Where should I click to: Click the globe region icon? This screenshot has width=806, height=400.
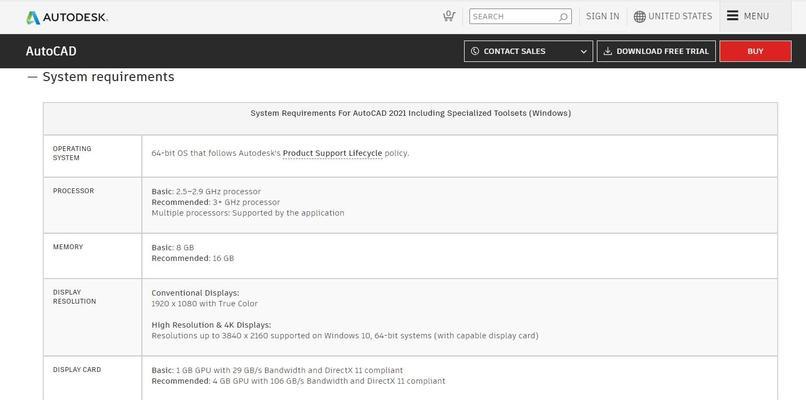pyautogui.click(x=639, y=16)
